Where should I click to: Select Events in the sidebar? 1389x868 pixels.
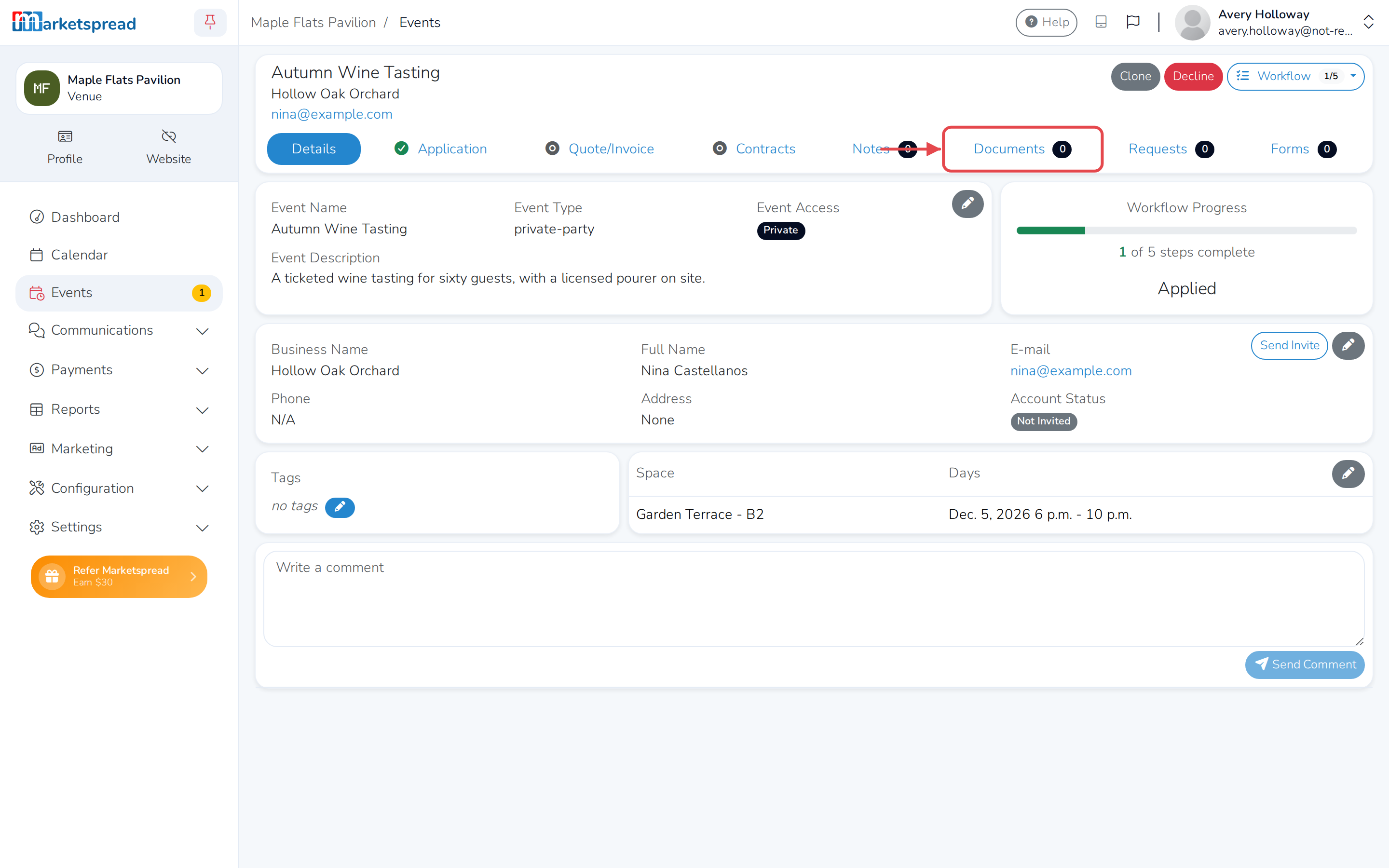click(119, 293)
